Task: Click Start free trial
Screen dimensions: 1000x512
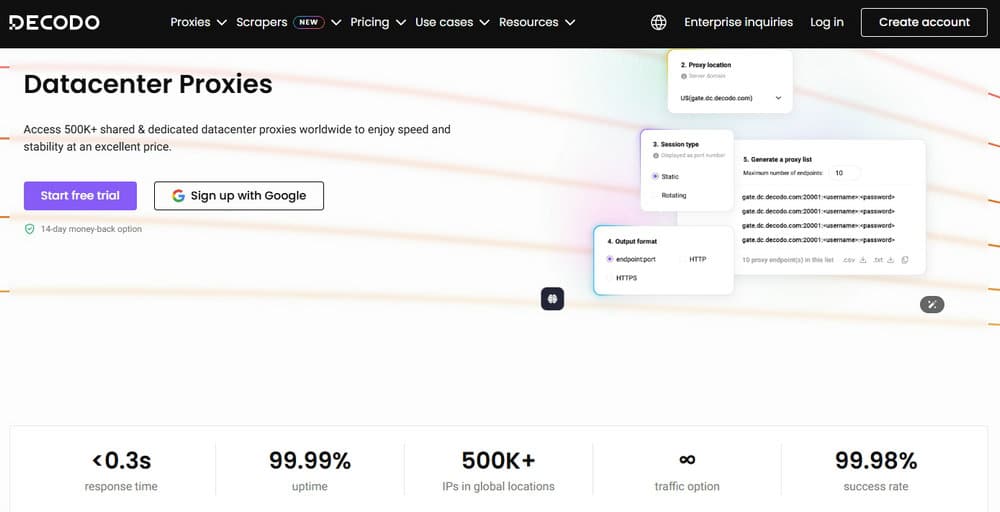Action: (80, 196)
